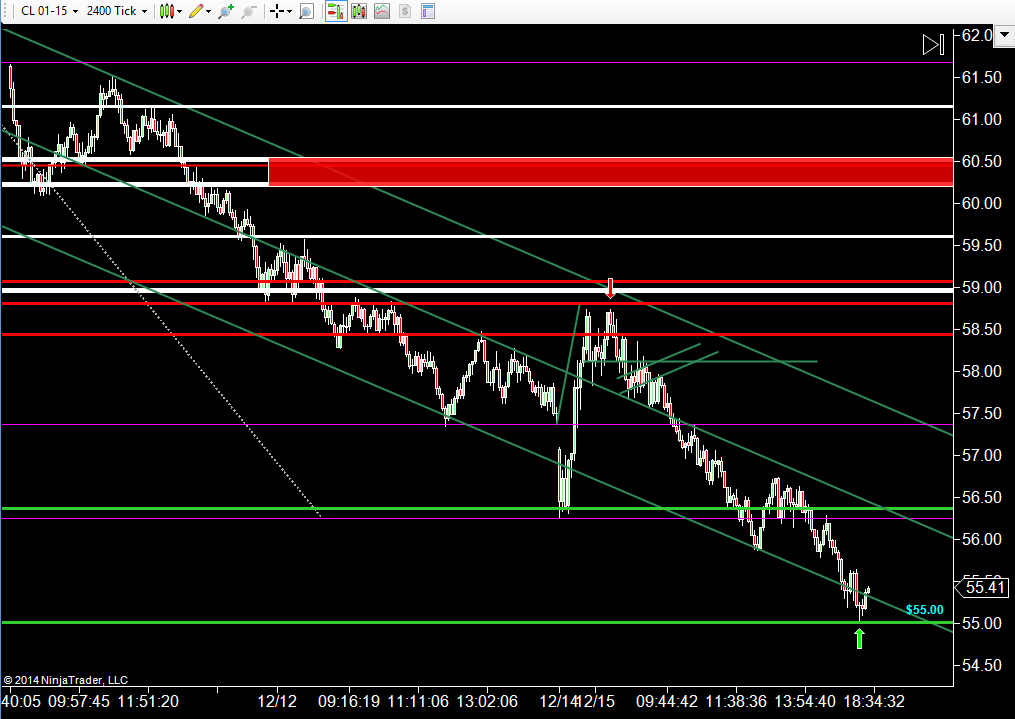Open the chart properties icon
Image resolution: width=1015 pixels, height=719 pixels.
point(428,11)
